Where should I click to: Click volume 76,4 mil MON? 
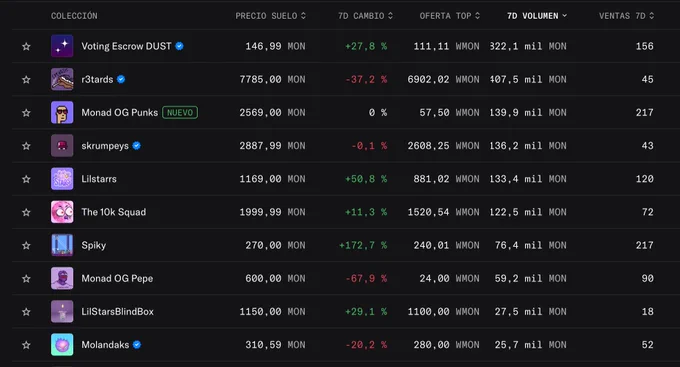click(x=530, y=245)
